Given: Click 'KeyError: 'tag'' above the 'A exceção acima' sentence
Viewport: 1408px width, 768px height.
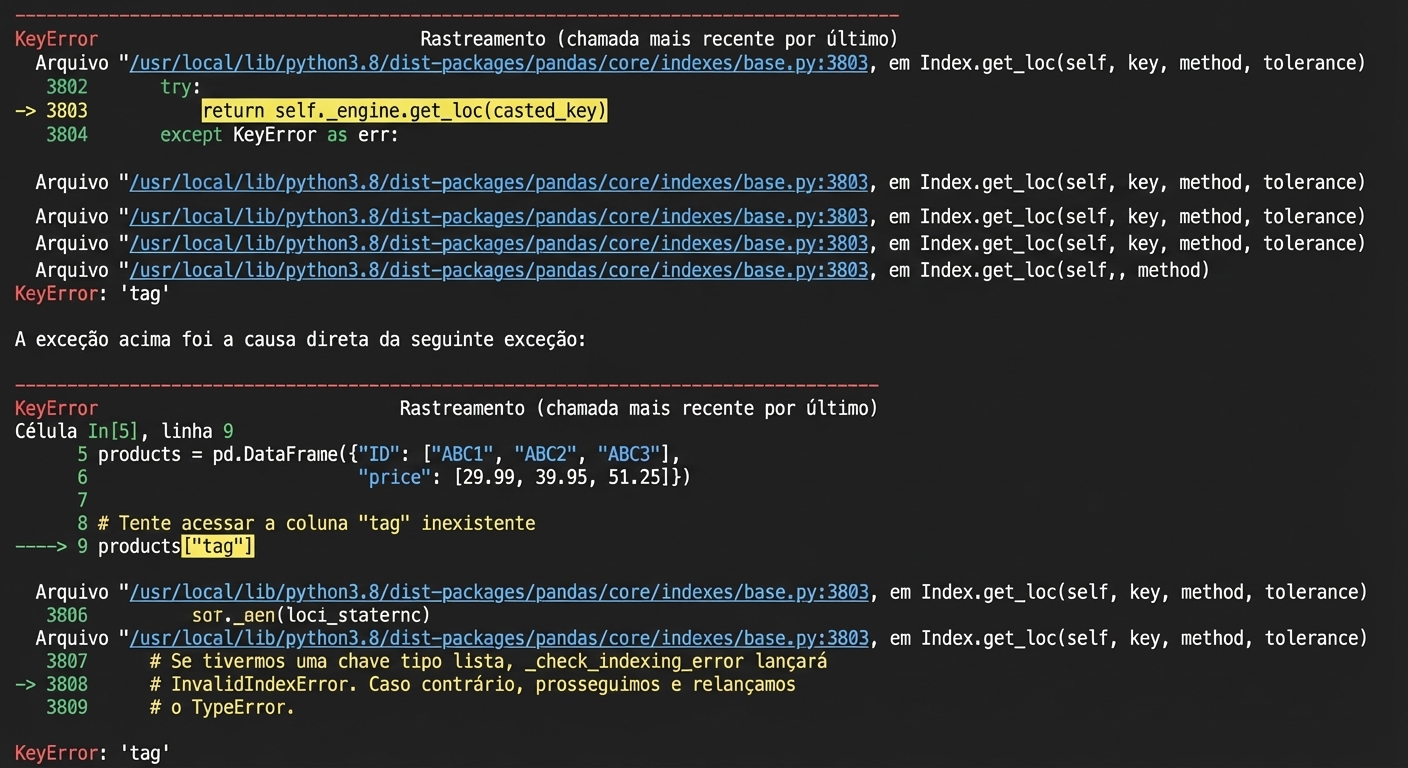Looking at the screenshot, I should (92, 294).
